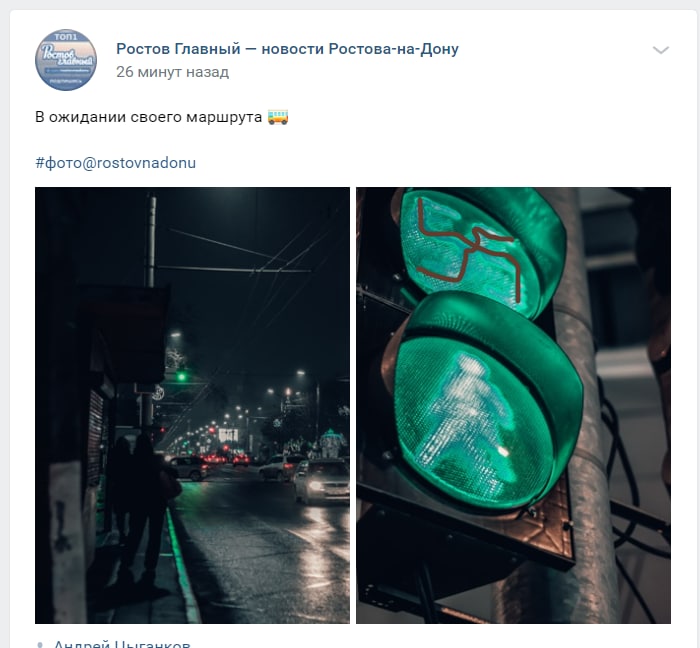Expand the post options chevron menu

pyautogui.click(x=661, y=50)
